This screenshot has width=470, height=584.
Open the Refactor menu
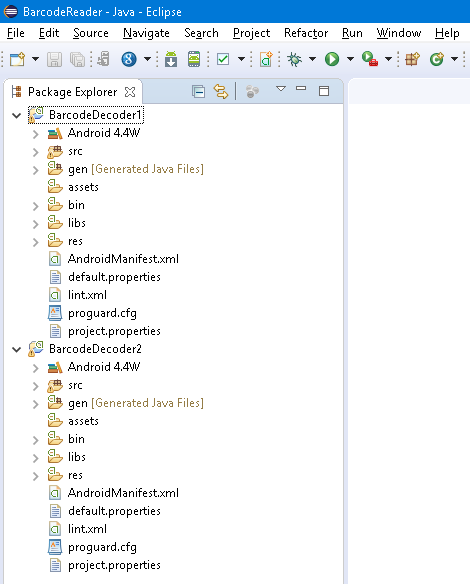(x=306, y=33)
